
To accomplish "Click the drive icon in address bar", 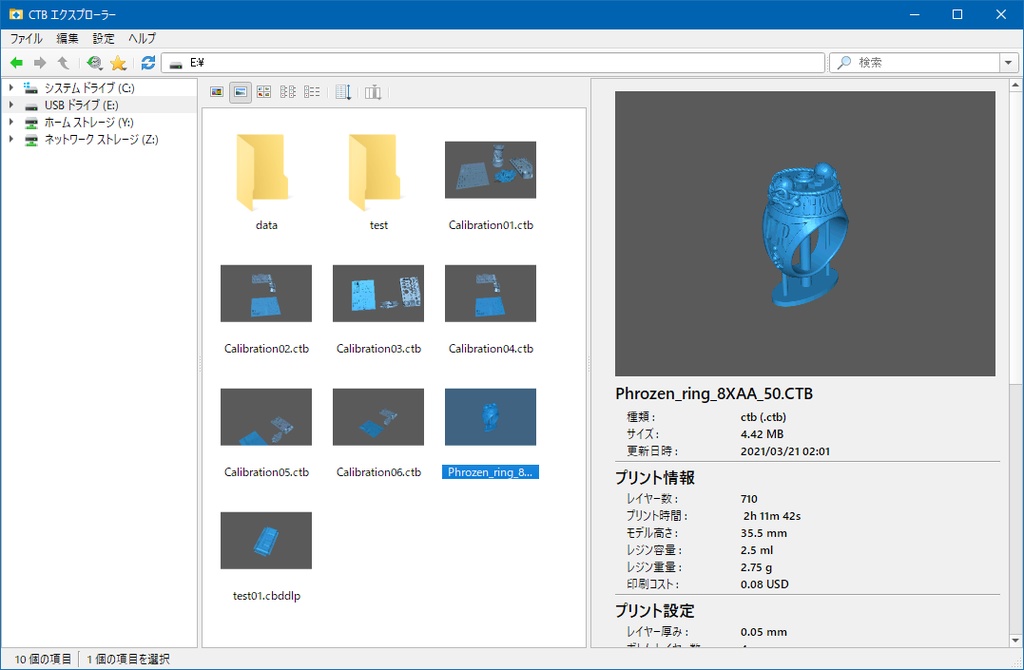I will [x=176, y=63].
